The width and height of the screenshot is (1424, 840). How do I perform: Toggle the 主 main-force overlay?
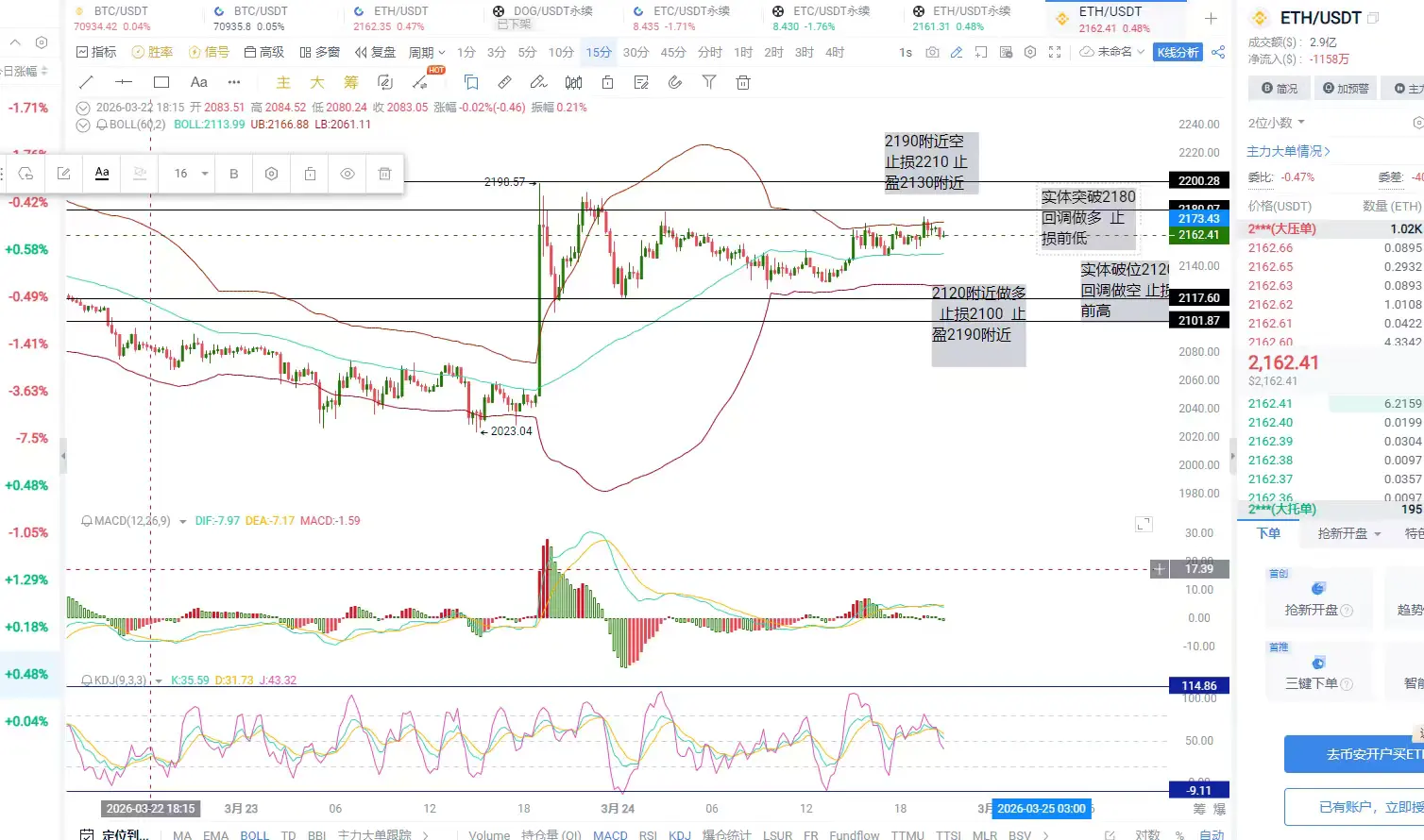tap(283, 82)
